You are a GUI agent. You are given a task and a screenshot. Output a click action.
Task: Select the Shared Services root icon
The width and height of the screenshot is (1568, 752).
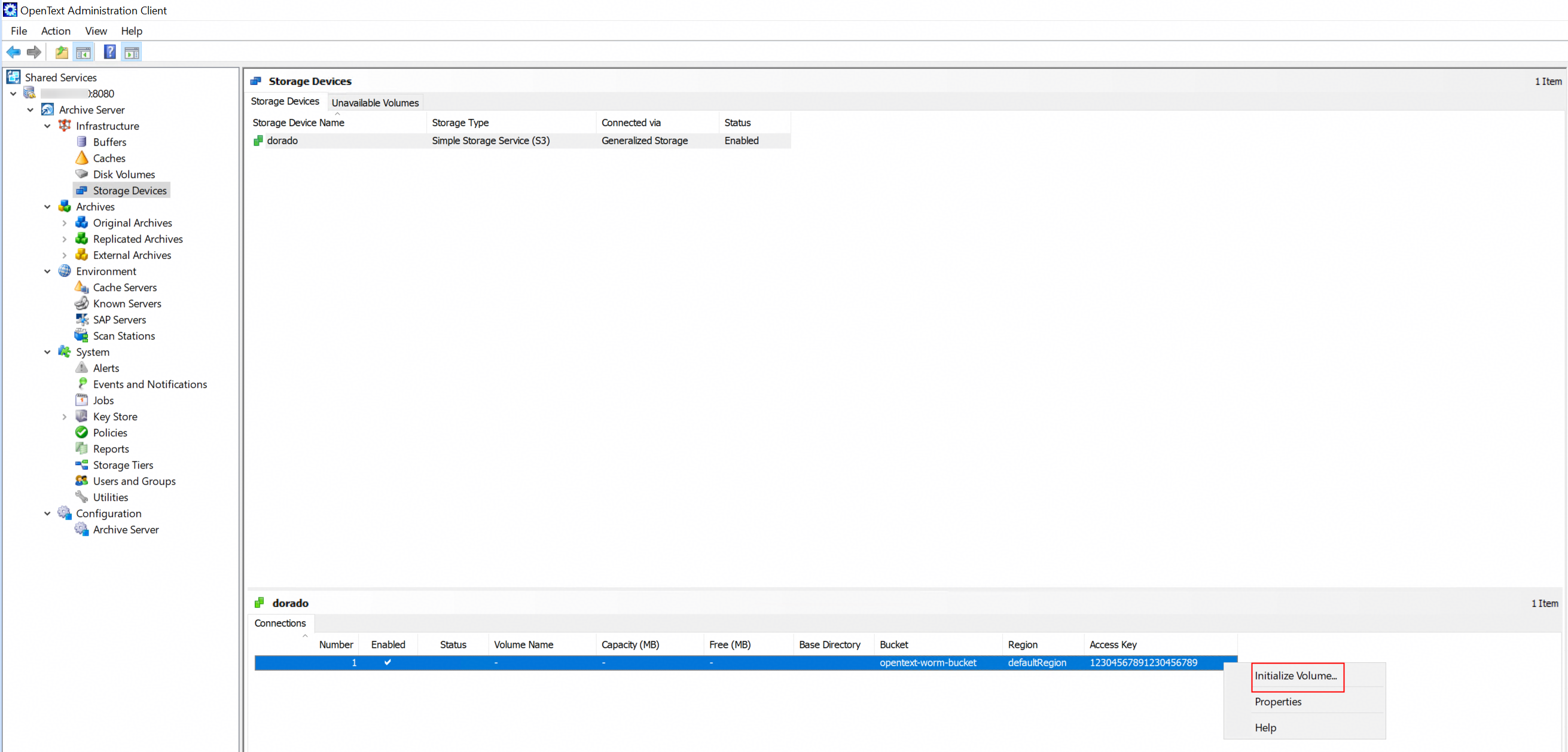pos(13,77)
